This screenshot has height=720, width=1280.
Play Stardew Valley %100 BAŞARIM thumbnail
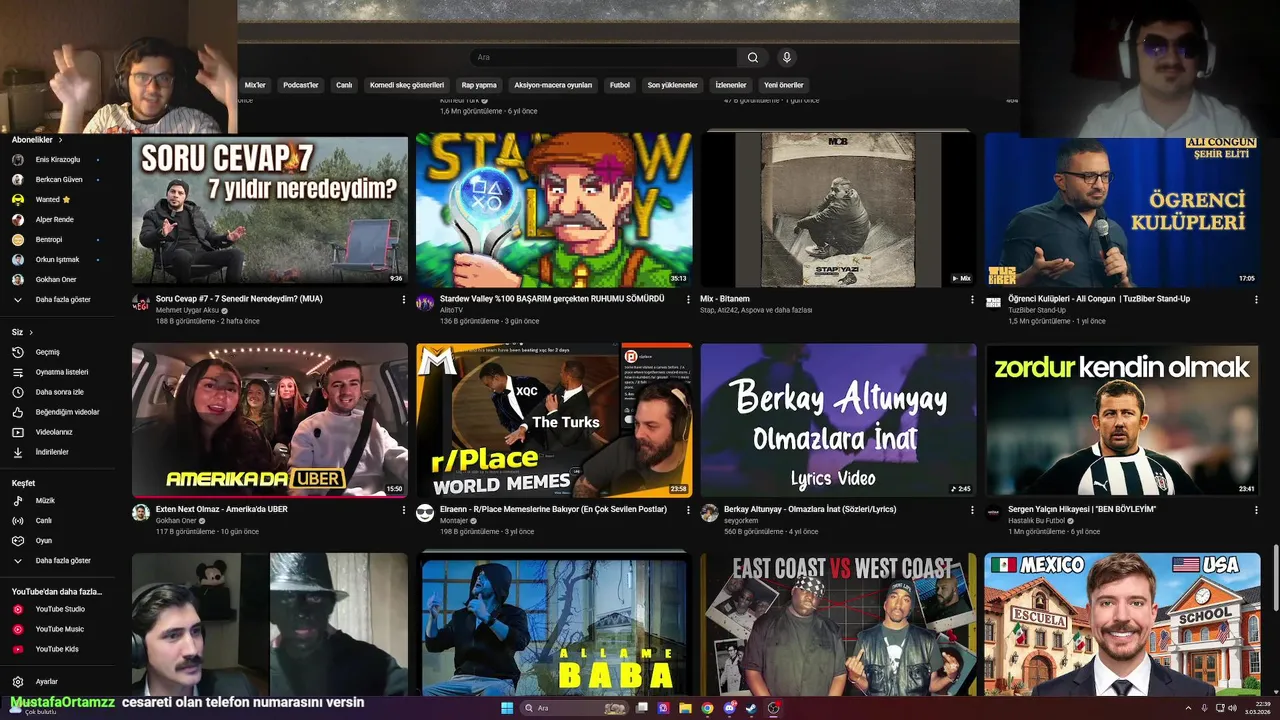[x=554, y=210]
